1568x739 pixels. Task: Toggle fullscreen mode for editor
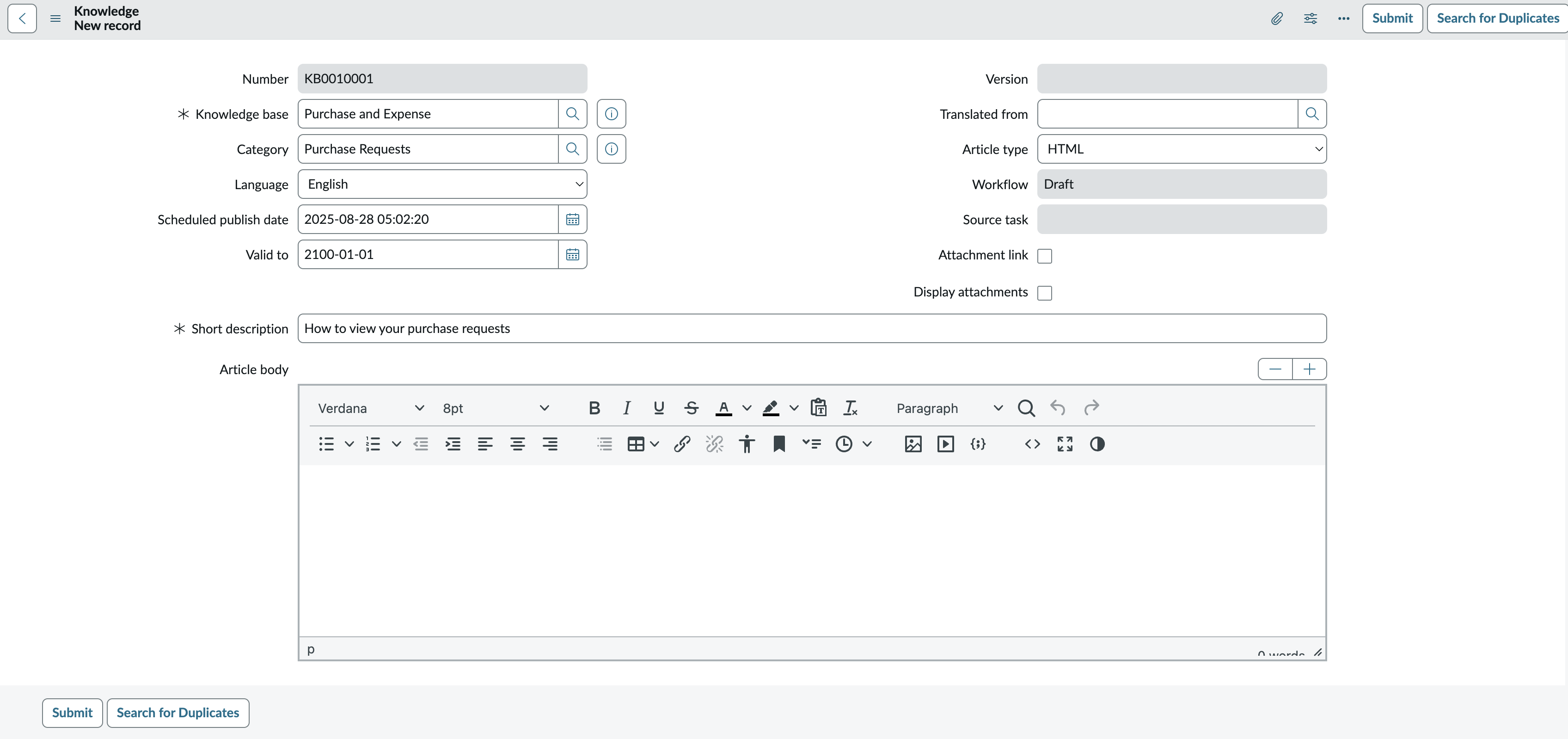tap(1065, 444)
